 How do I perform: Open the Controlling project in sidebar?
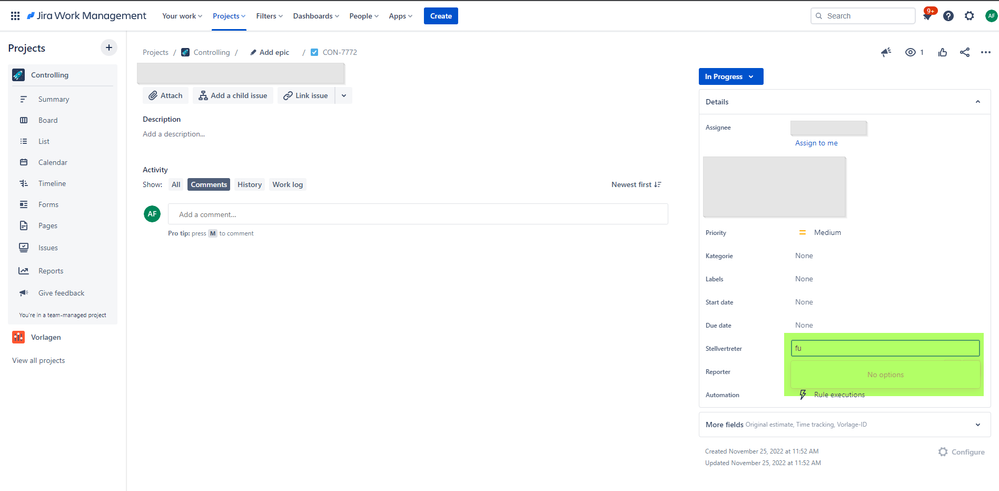tap(63, 75)
